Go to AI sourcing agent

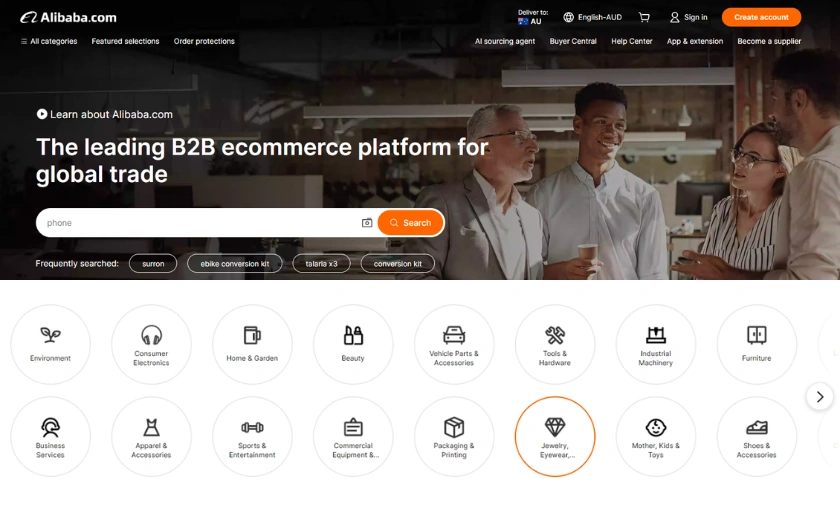coord(505,41)
